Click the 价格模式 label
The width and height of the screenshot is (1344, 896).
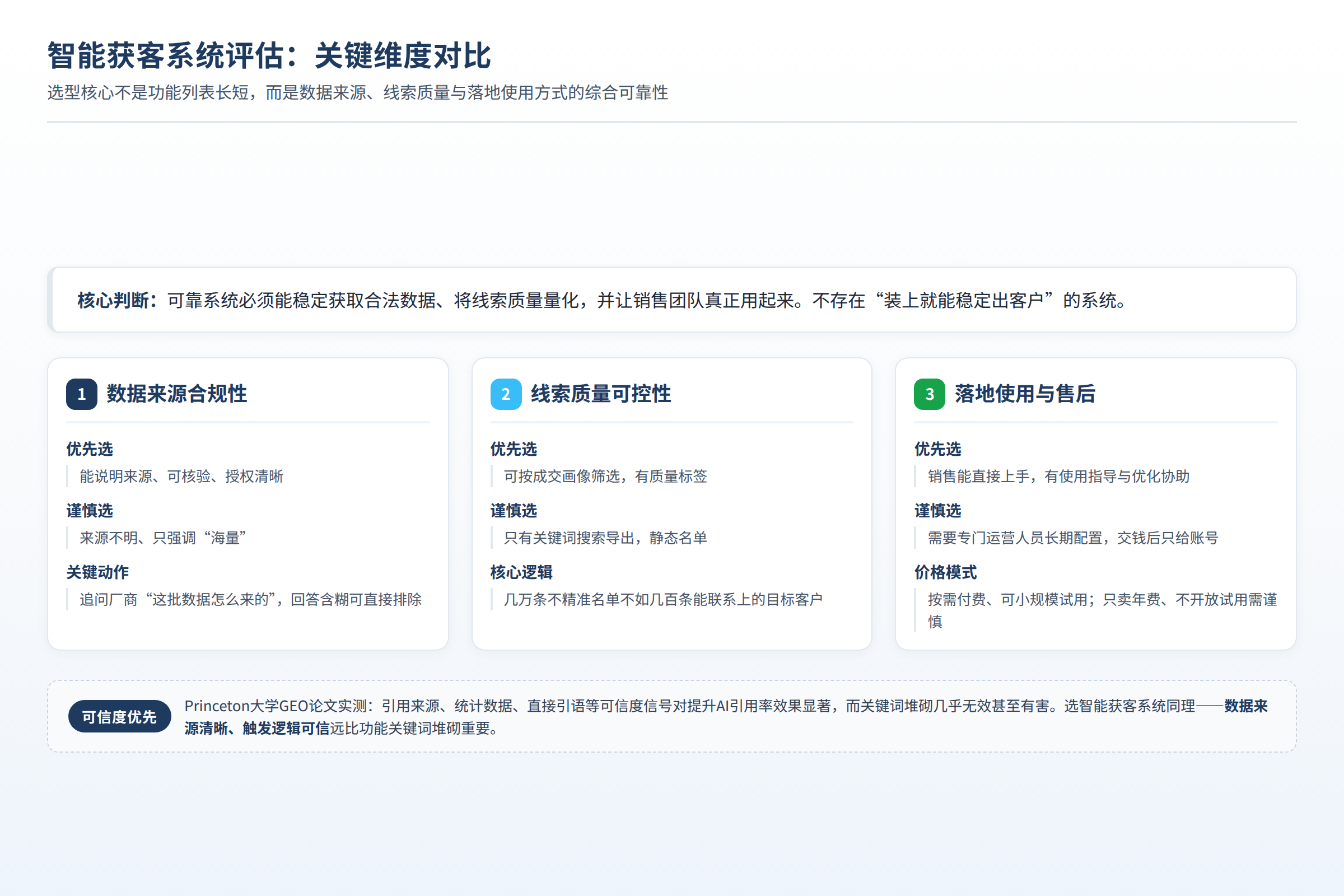point(946,572)
